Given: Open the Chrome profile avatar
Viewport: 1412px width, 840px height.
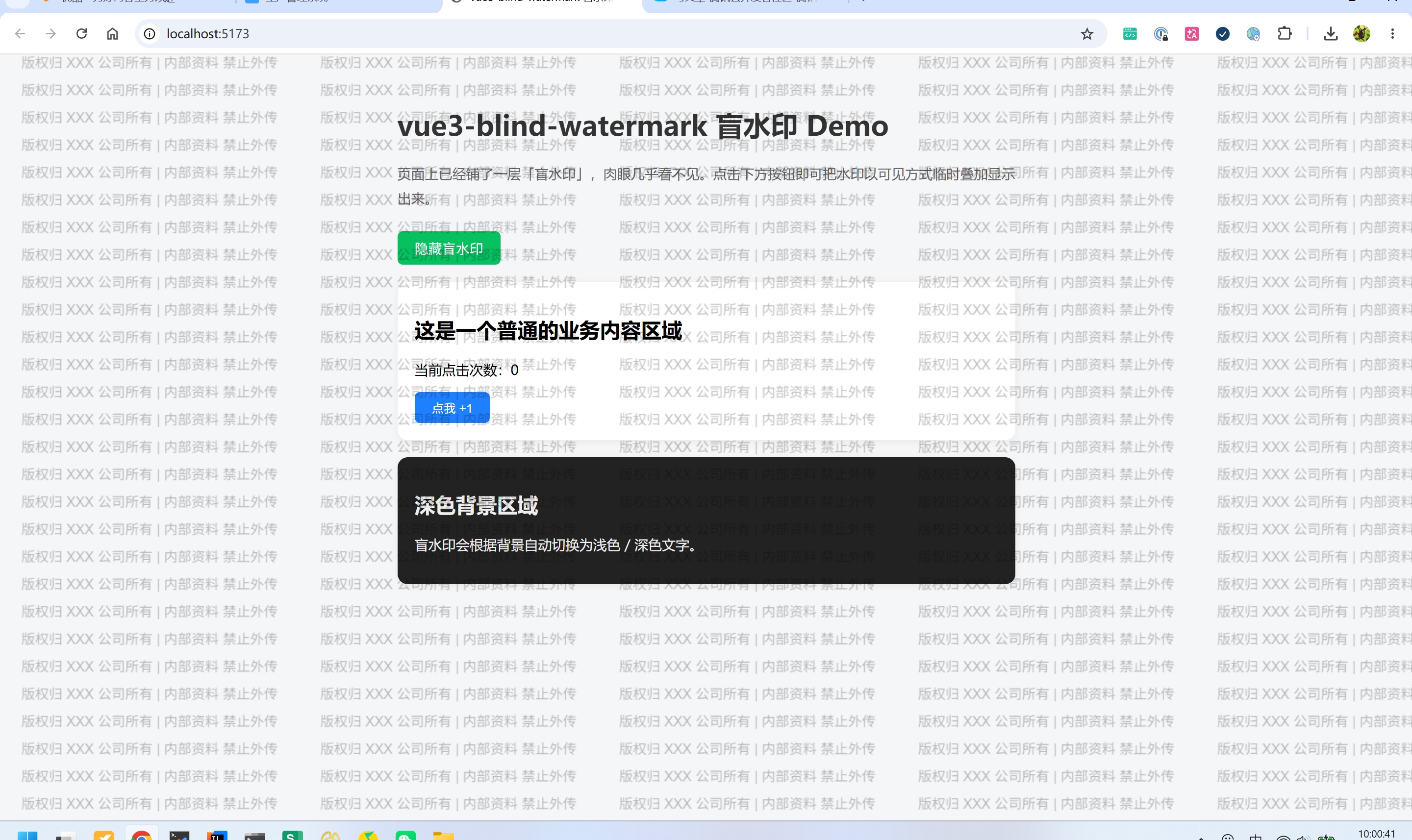Looking at the screenshot, I should point(1362,34).
